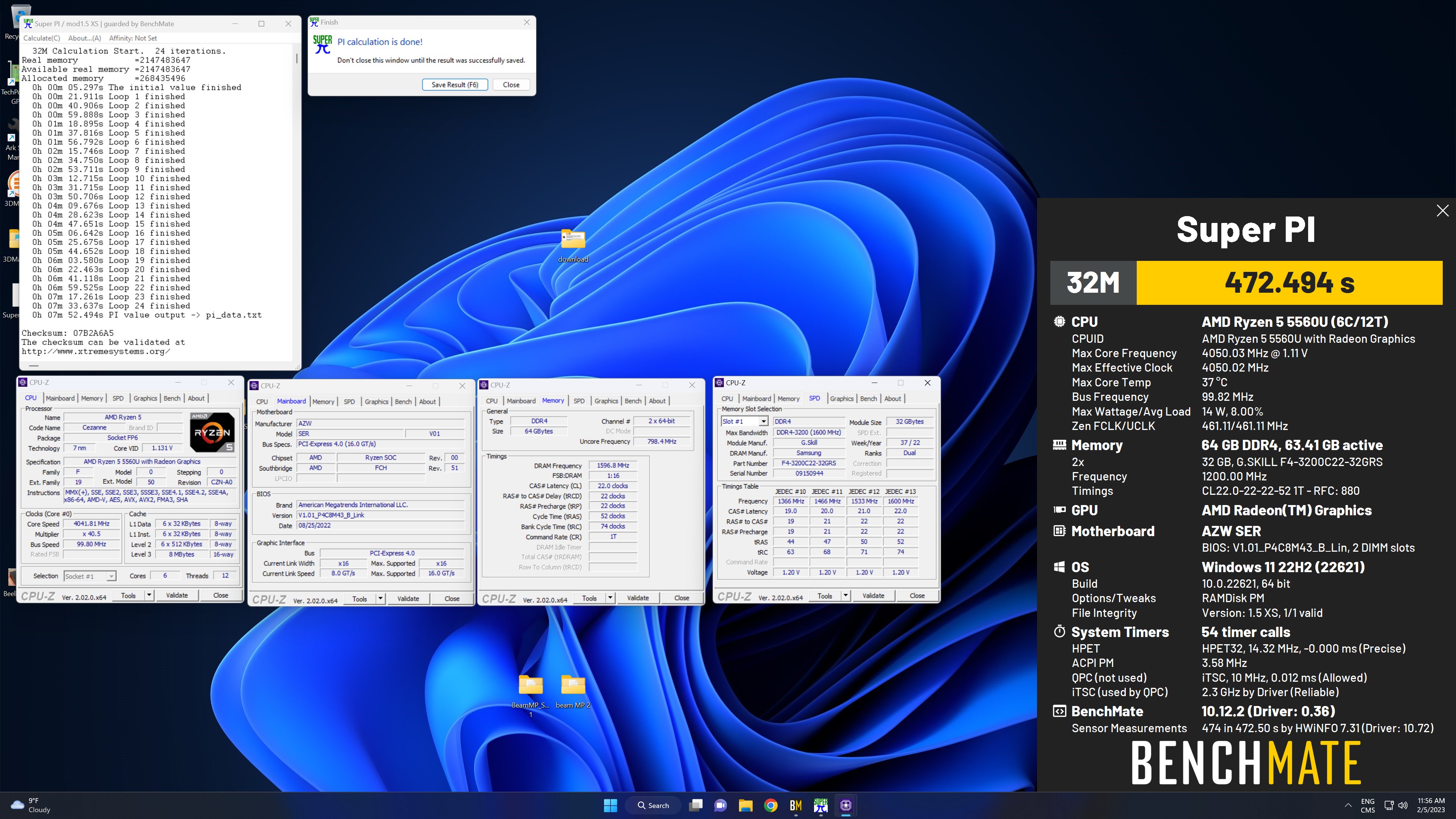Click the BIOS Version V1.01_P4C8M43_B_Link field

pos(380,516)
